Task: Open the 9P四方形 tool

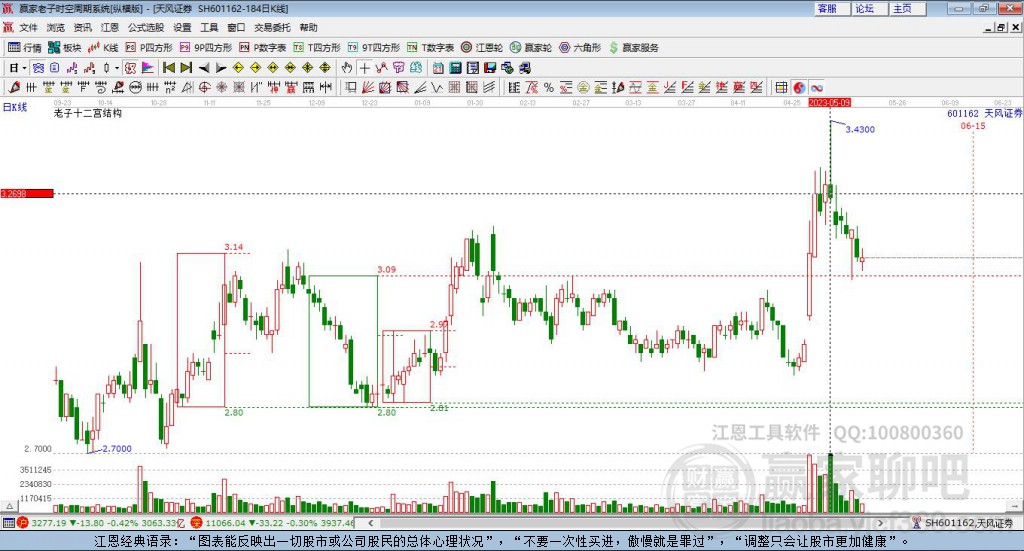Action: pos(206,48)
